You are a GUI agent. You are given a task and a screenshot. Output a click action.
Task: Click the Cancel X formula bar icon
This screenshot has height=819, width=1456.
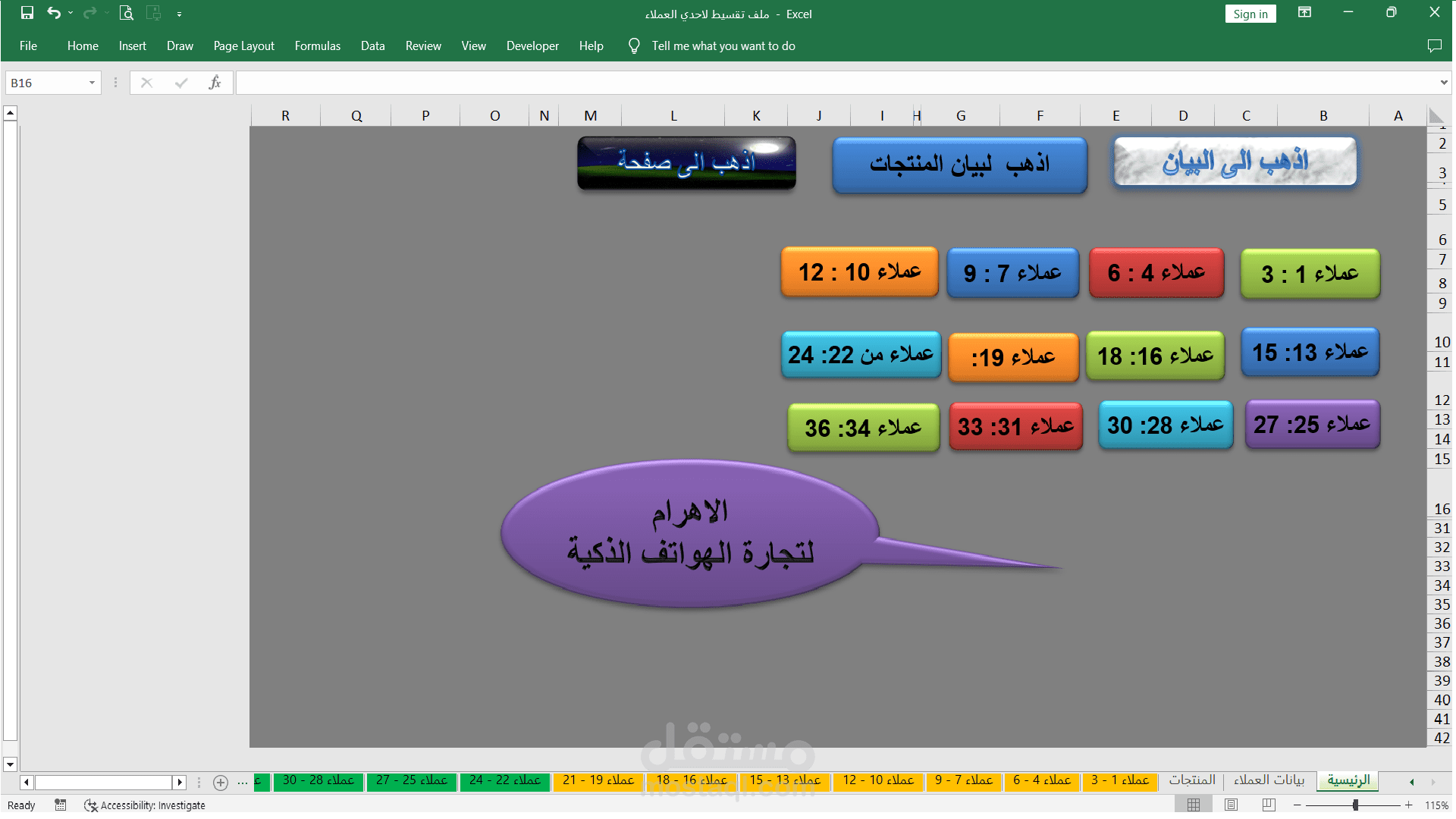pos(146,83)
